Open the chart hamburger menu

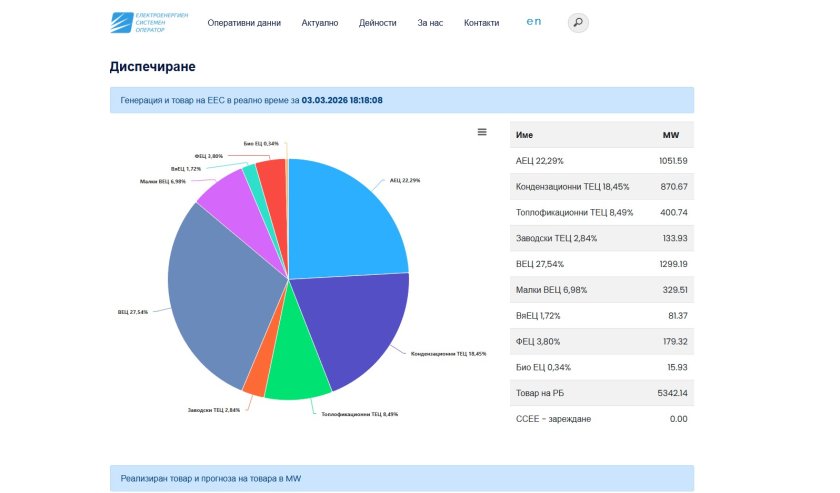[482, 132]
